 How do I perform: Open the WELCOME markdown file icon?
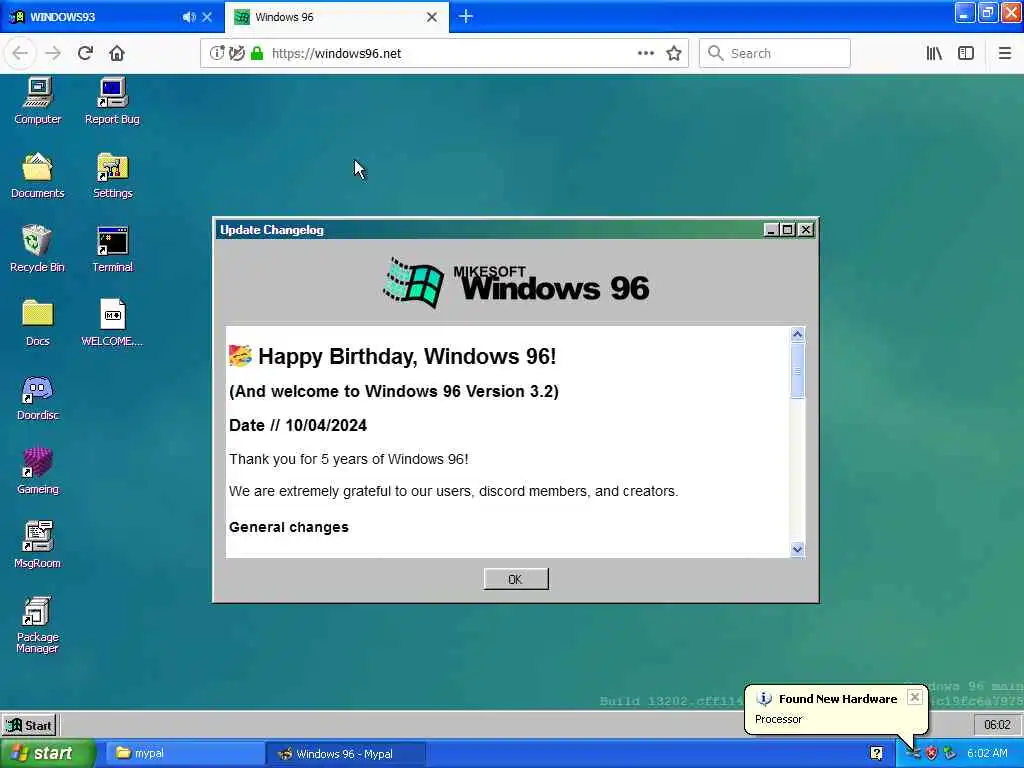(x=112, y=323)
